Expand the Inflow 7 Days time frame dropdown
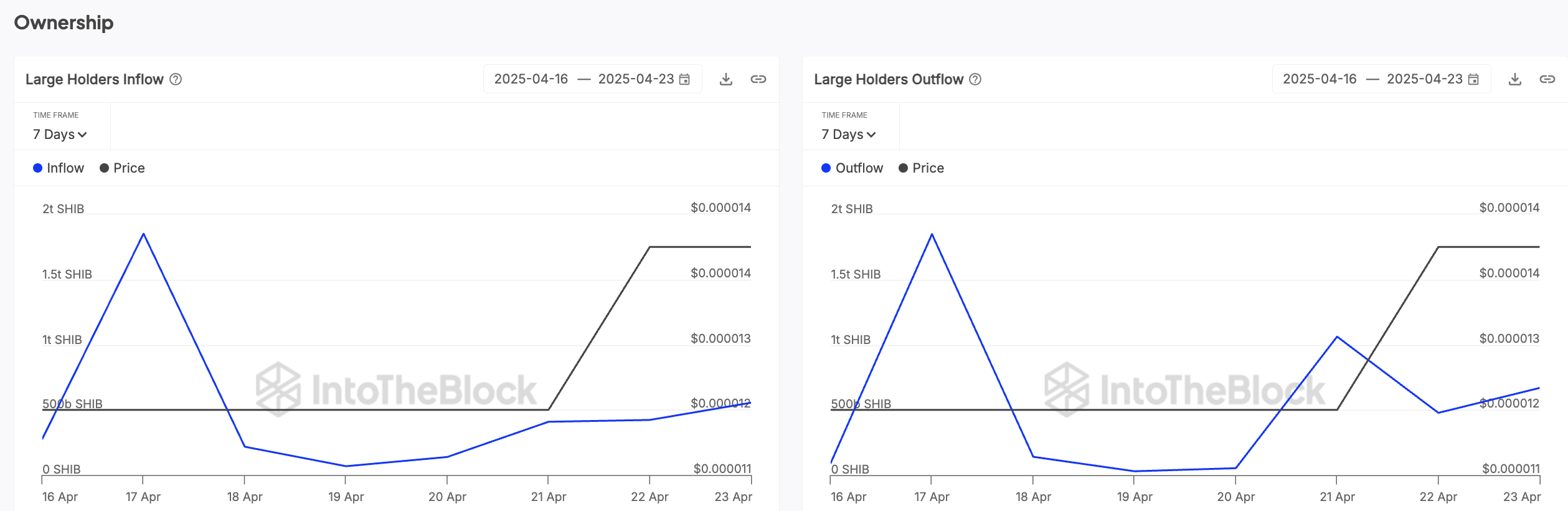Image resolution: width=1568 pixels, height=511 pixels. tap(60, 135)
